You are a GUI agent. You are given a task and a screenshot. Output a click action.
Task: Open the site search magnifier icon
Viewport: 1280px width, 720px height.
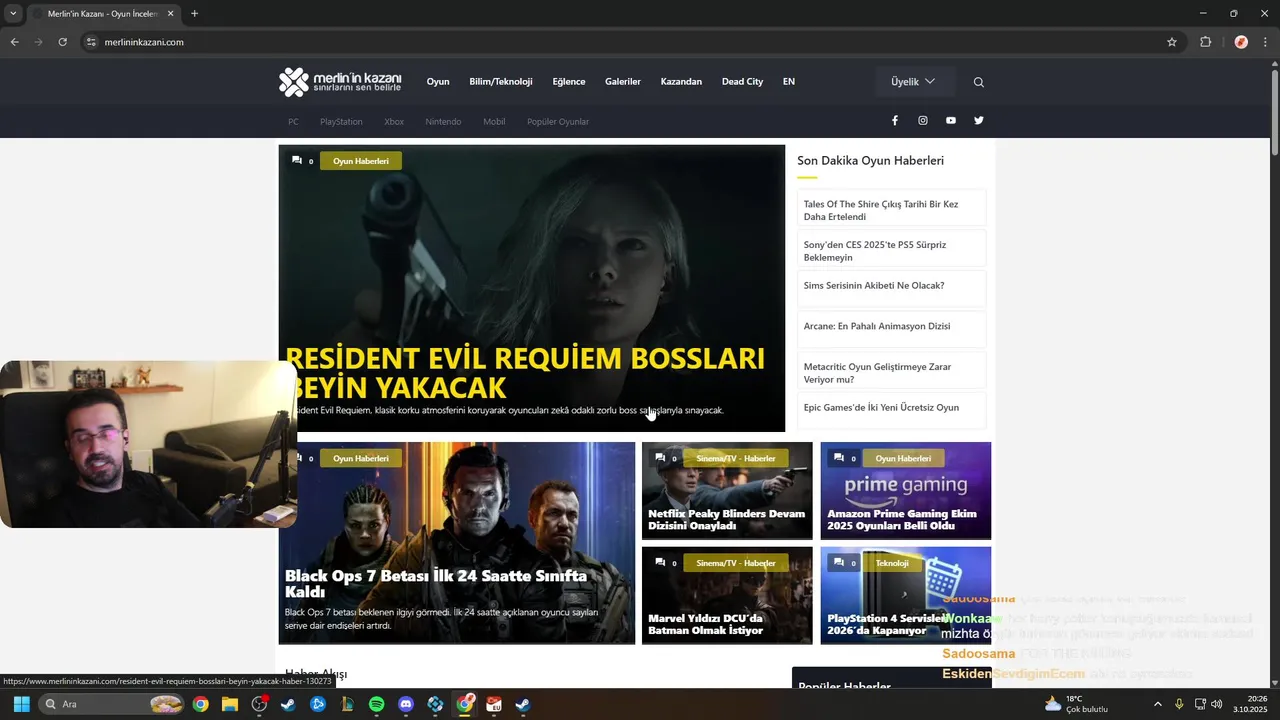click(979, 82)
